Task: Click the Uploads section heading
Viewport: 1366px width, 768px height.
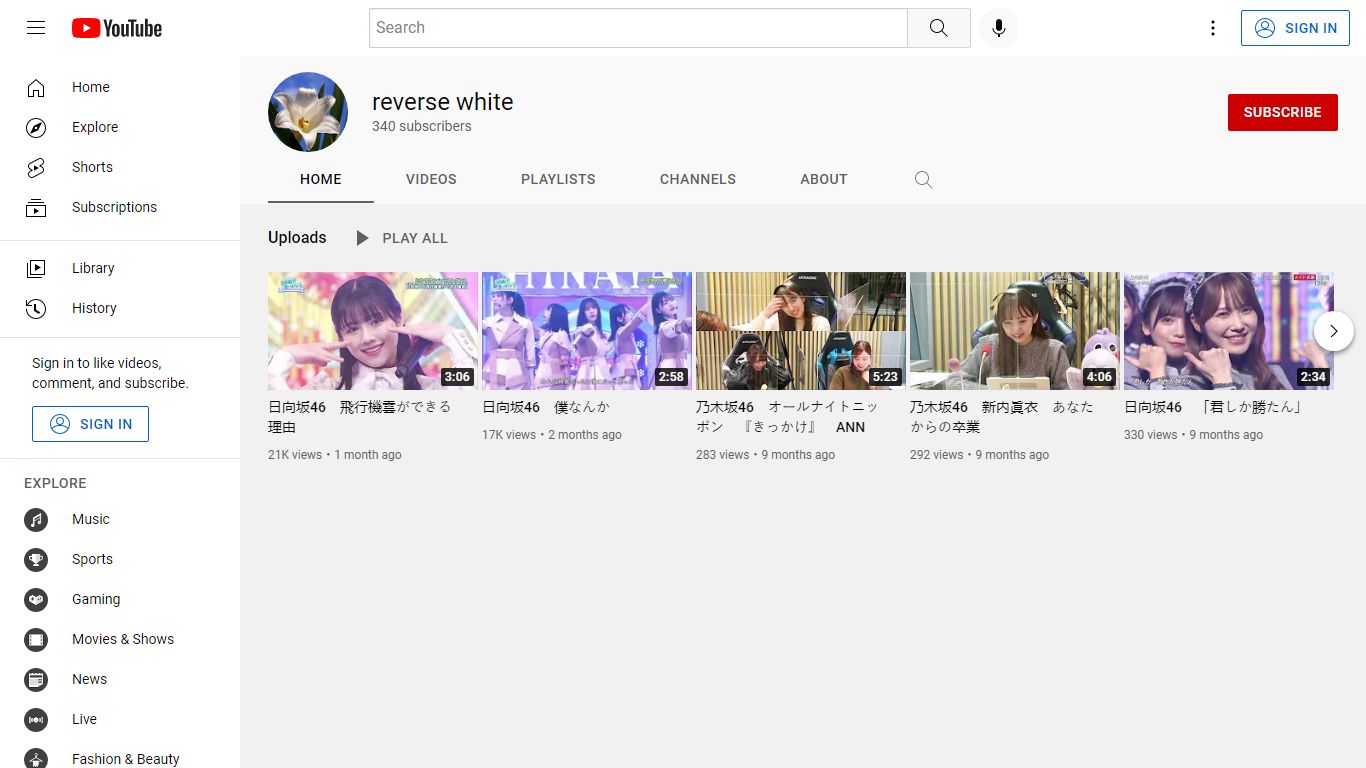Action: [297, 237]
